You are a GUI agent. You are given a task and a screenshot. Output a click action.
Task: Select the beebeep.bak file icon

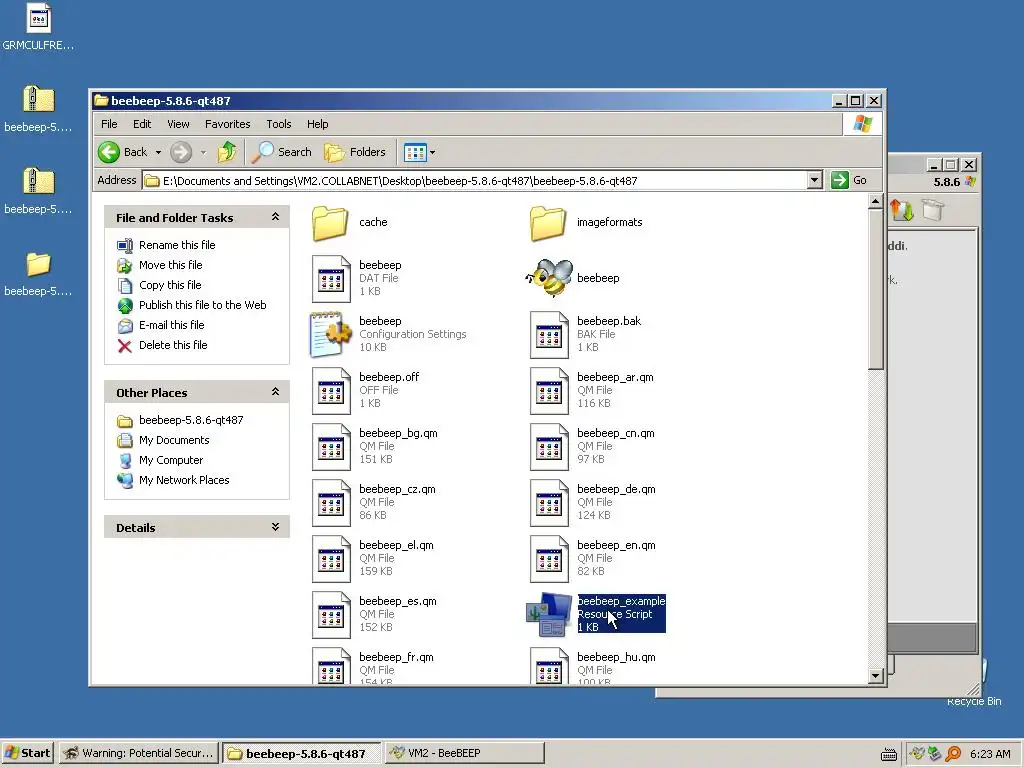coord(549,335)
